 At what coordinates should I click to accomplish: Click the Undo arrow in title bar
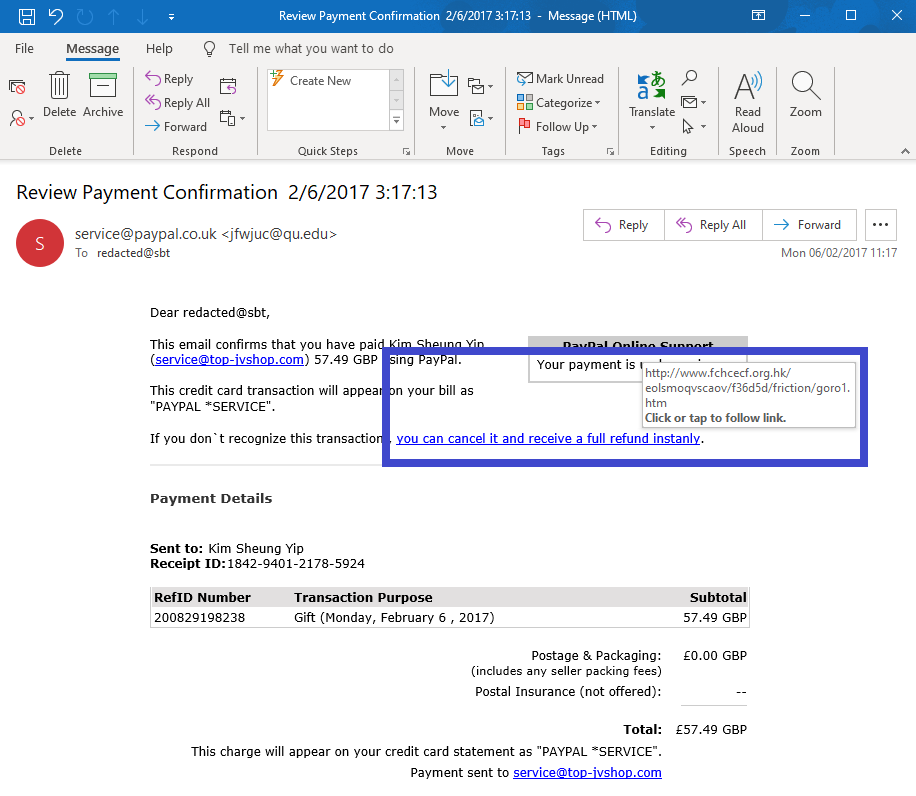55,16
